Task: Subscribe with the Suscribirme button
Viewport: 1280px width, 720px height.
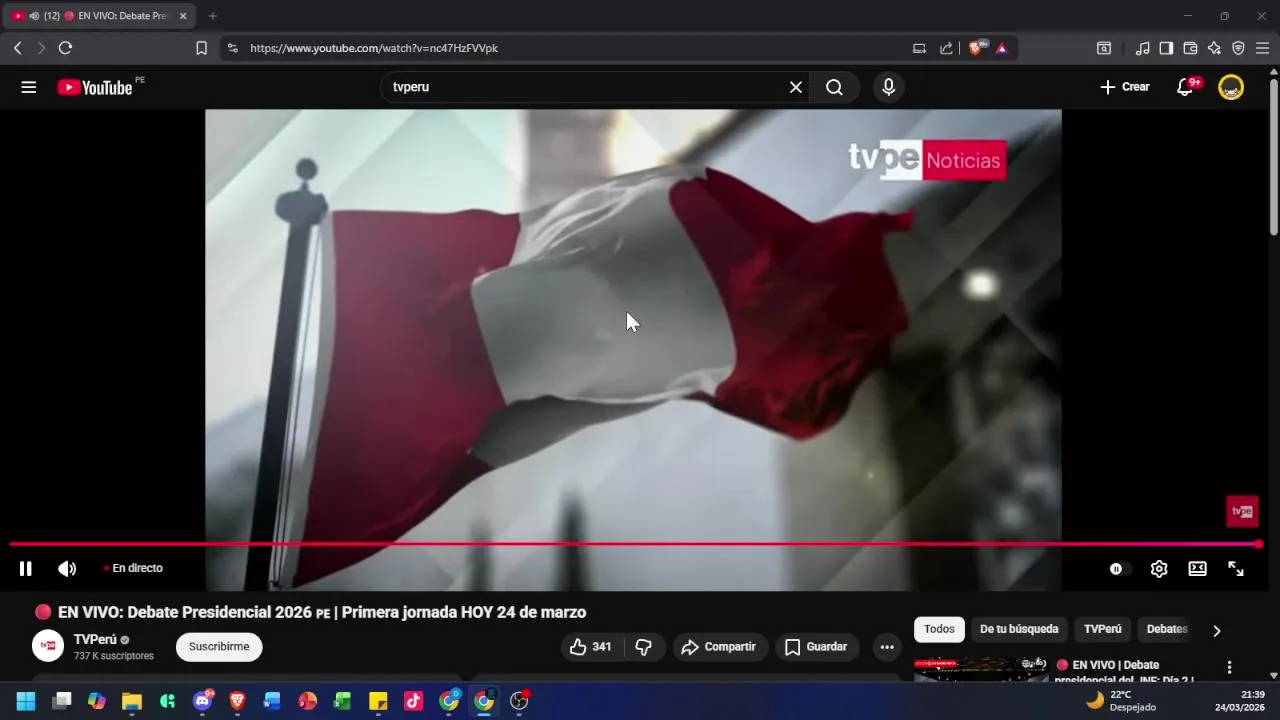Action: pos(219,647)
